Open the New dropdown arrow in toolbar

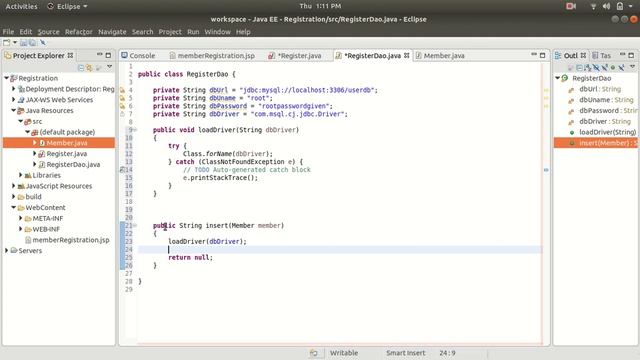[x=15, y=42]
